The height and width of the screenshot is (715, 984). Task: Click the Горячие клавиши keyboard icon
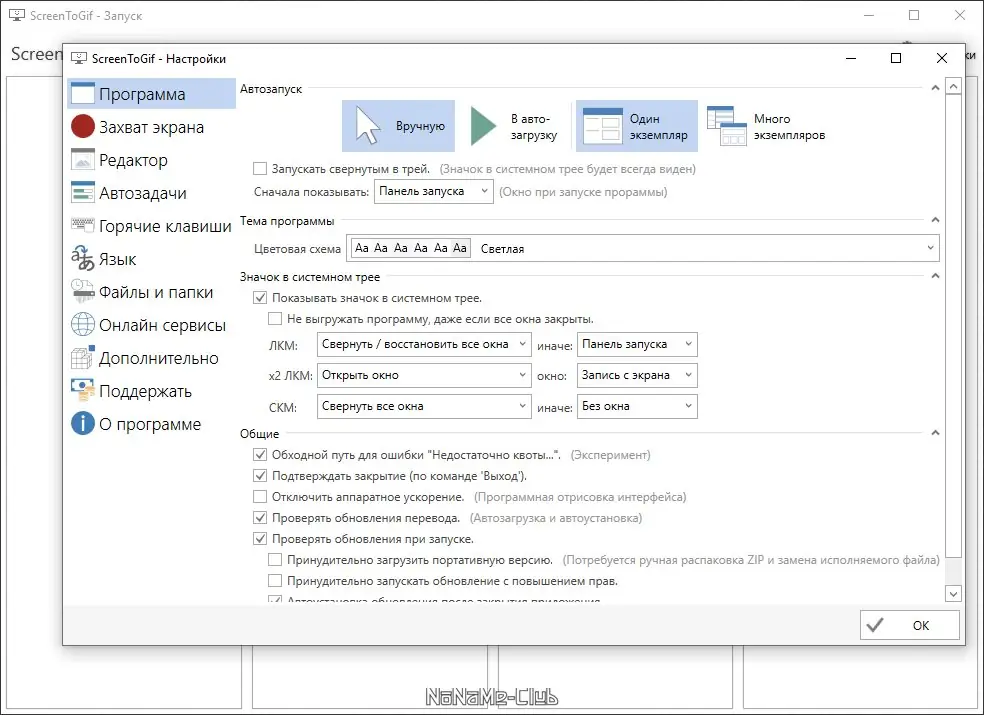pos(82,224)
